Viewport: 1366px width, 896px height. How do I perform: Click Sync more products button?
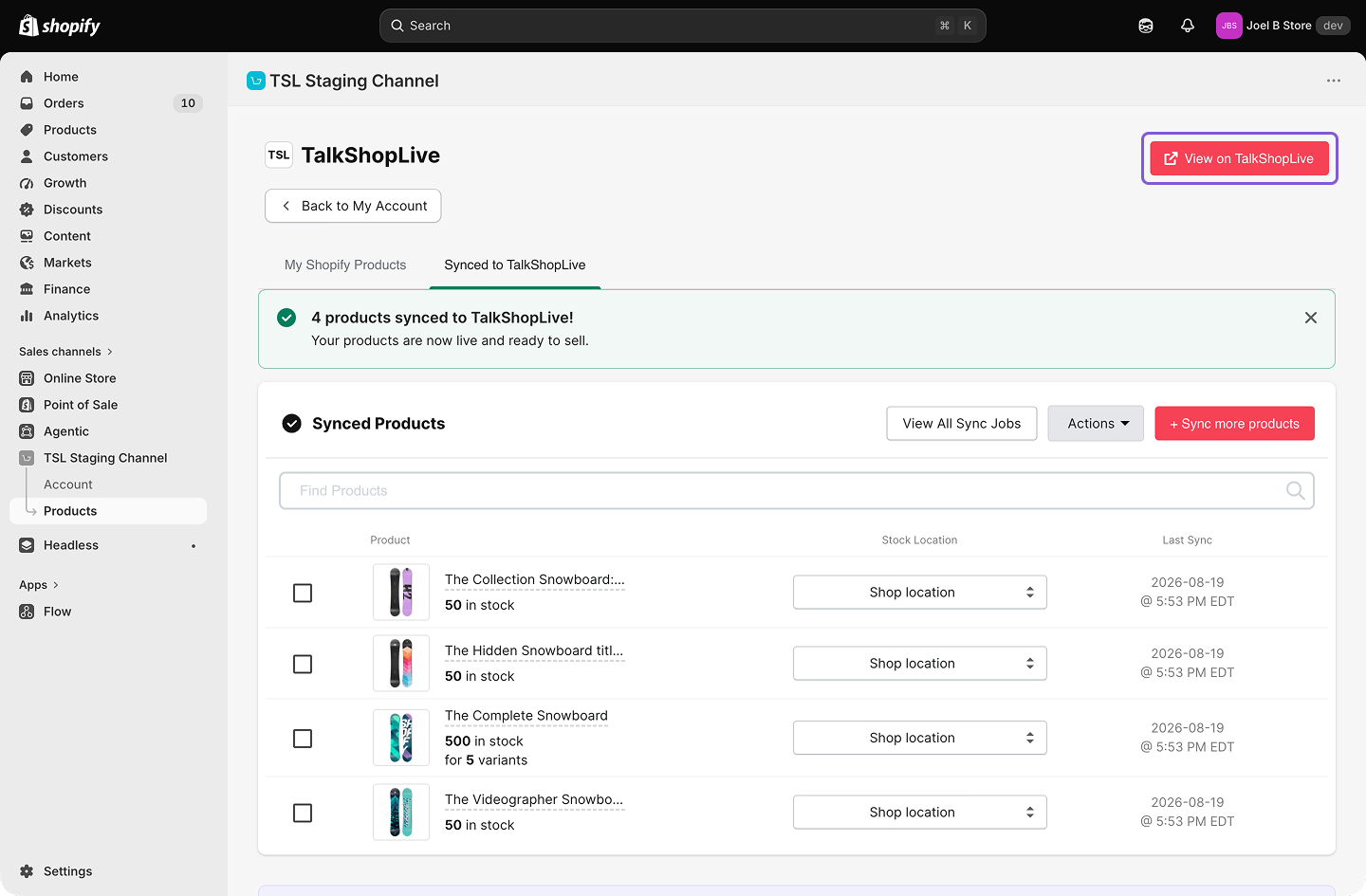(1234, 424)
